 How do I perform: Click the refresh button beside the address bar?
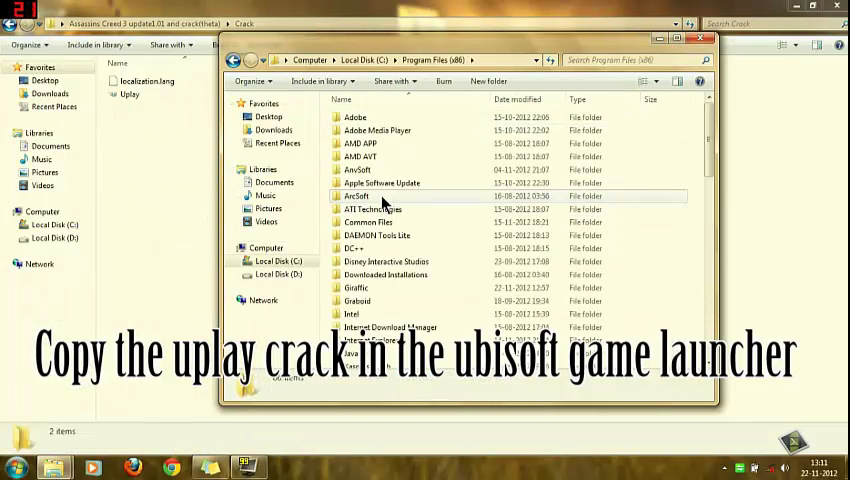click(x=550, y=60)
